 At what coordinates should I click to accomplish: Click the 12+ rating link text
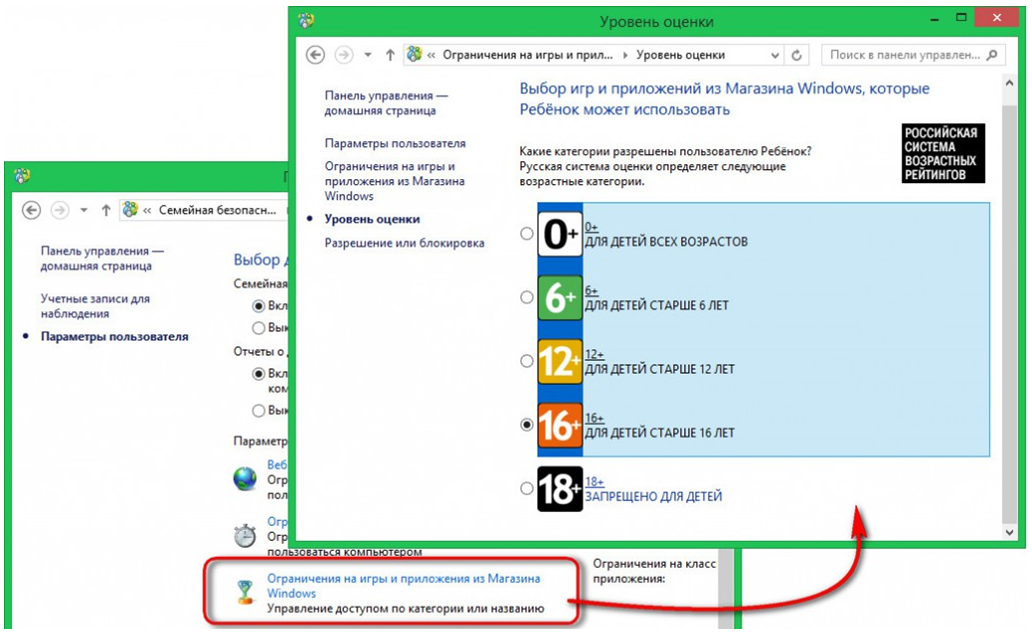pos(594,355)
